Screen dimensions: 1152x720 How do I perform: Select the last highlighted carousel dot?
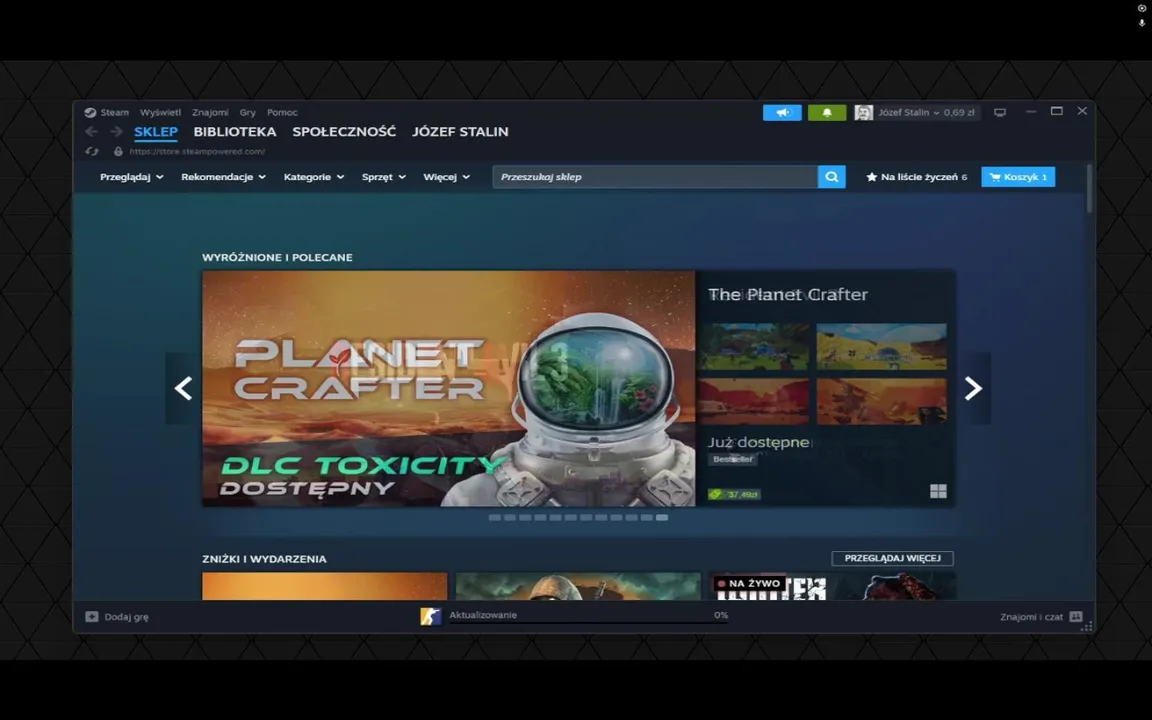[662, 517]
